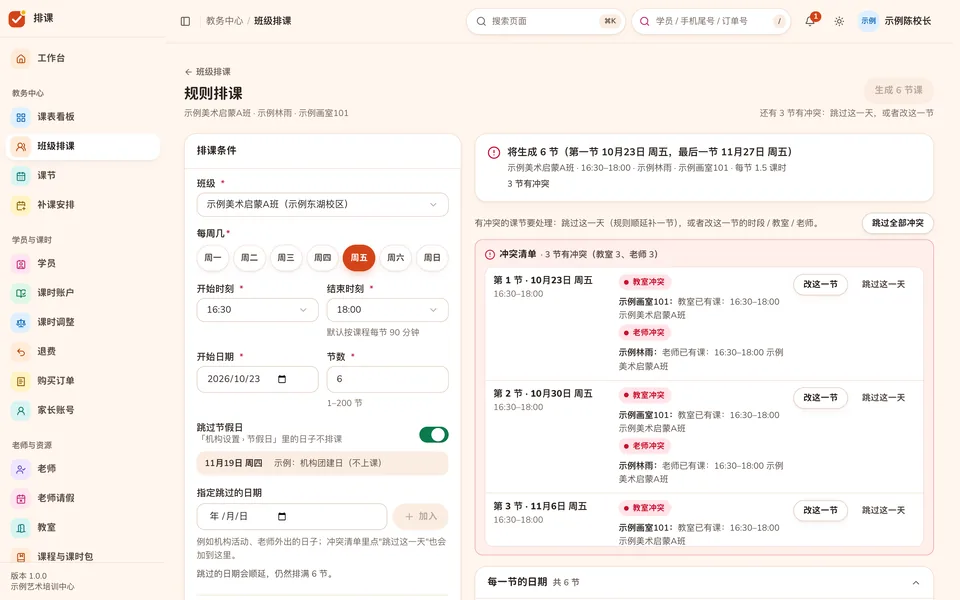Viewport: 960px width, 600px height.
Task: Select weekday 周六
Action: 396,258
